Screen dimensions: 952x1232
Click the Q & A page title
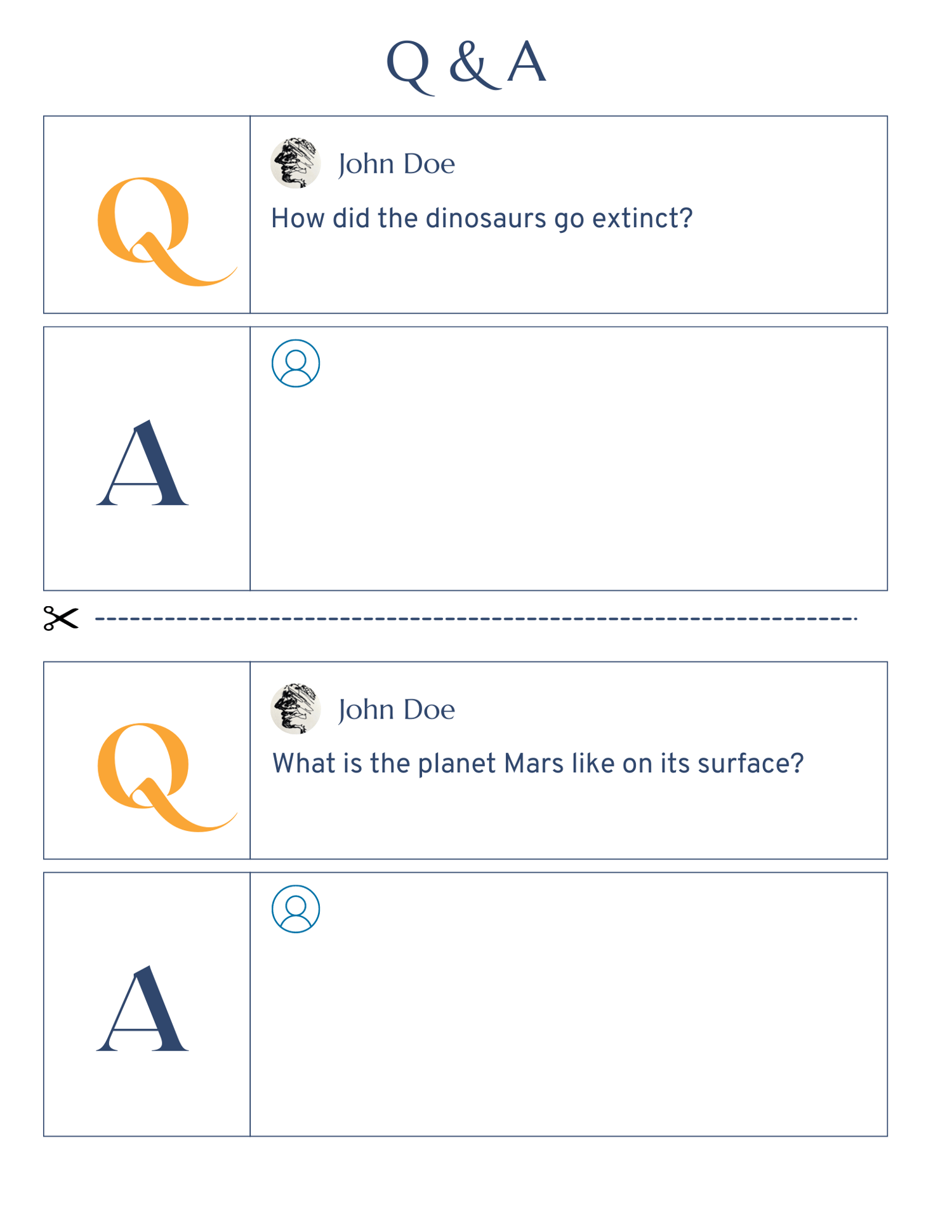coord(466,65)
